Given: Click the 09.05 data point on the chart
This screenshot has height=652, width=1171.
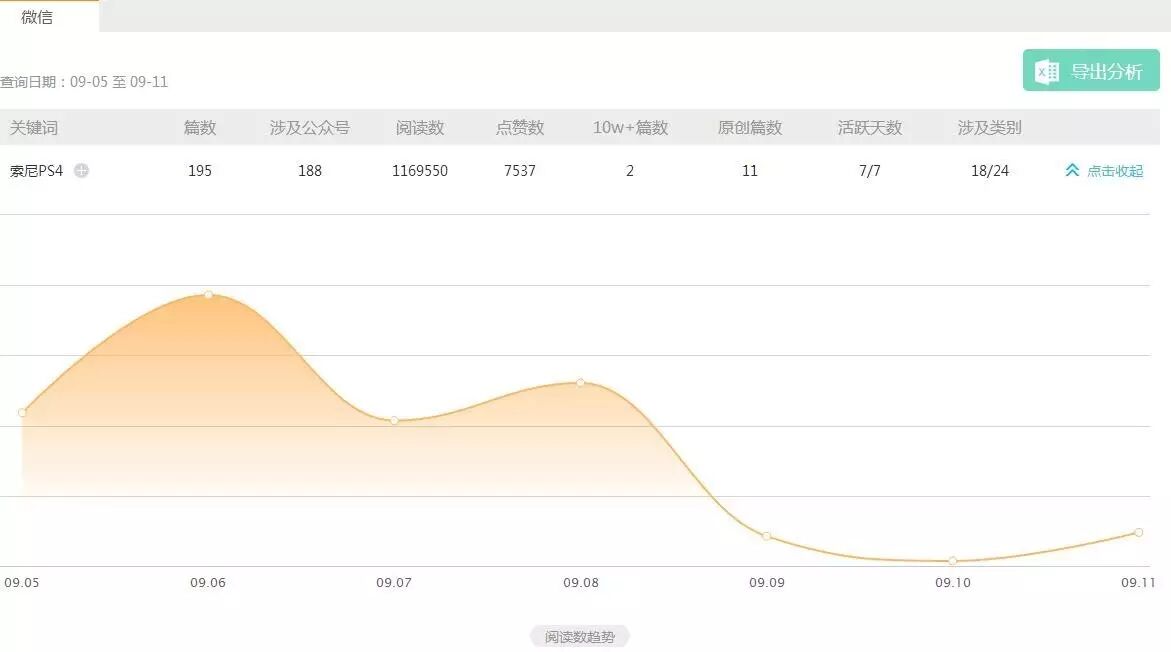Looking at the screenshot, I should tap(22, 412).
